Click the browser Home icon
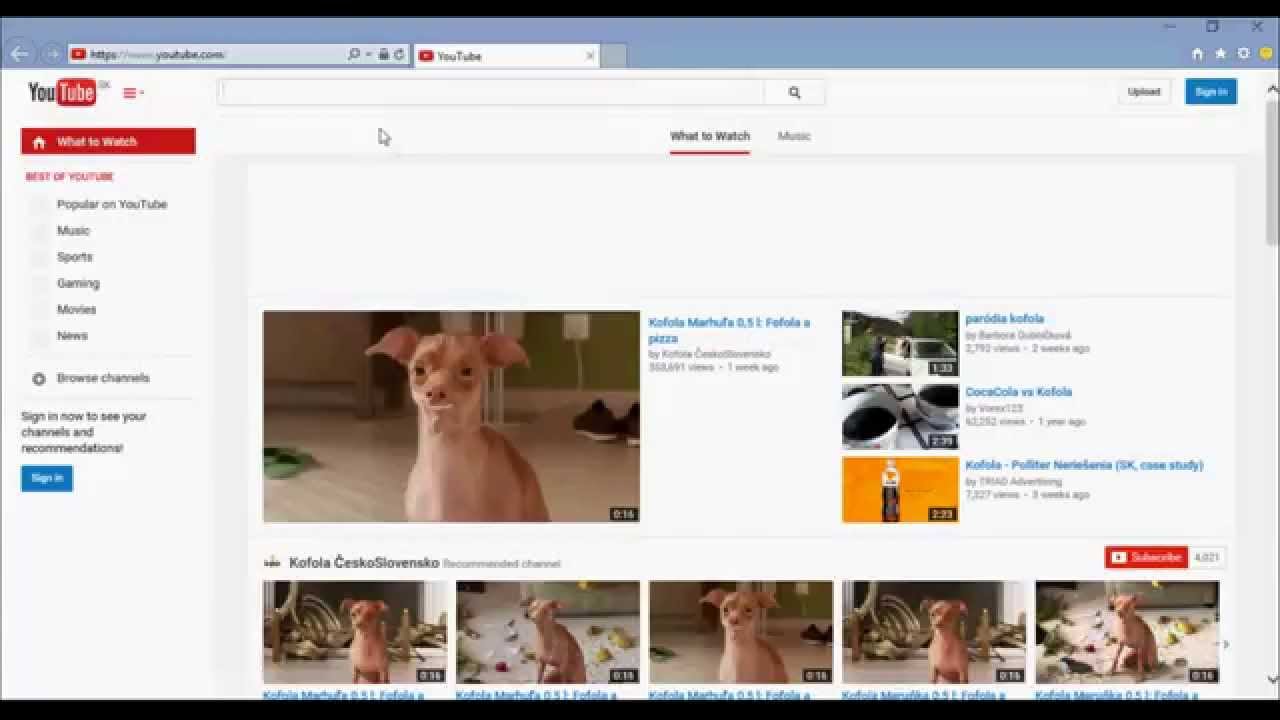 pyautogui.click(x=1197, y=54)
